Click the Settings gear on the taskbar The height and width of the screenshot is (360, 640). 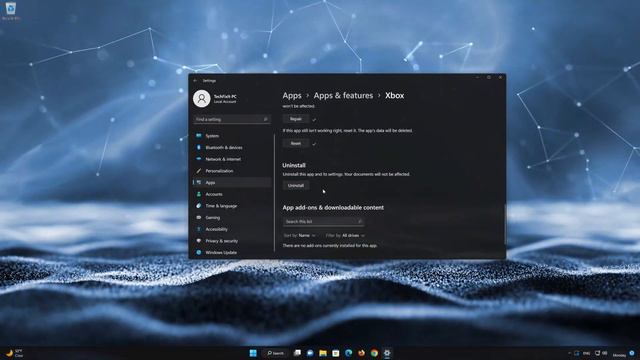(x=387, y=353)
